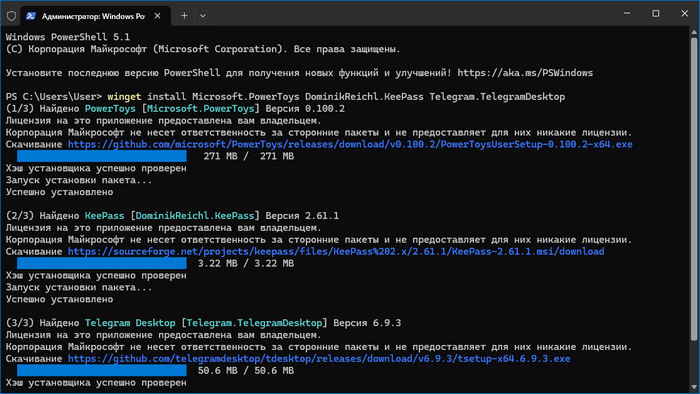Click the 'winget' command word
Viewport: 700px width, 394px height.
coord(124,96)
